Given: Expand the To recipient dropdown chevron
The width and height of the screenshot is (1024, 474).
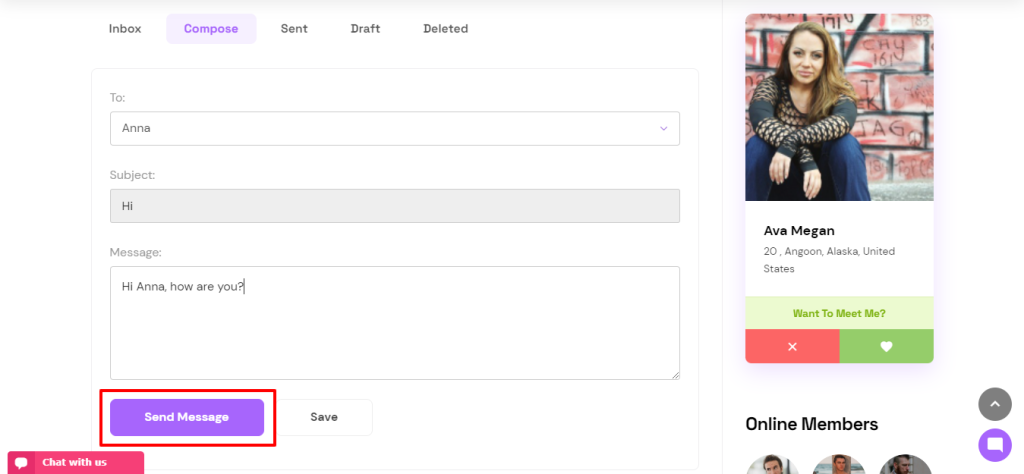Looking at the screenshot, I should point(663,128).
